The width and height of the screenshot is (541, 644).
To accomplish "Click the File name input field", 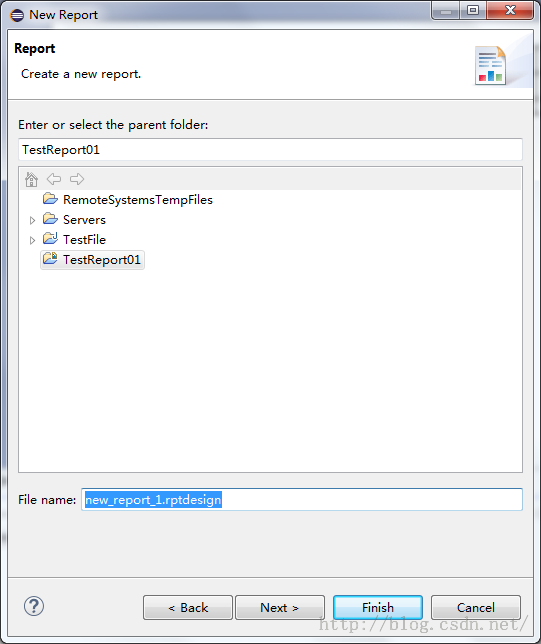I will 302,499.
